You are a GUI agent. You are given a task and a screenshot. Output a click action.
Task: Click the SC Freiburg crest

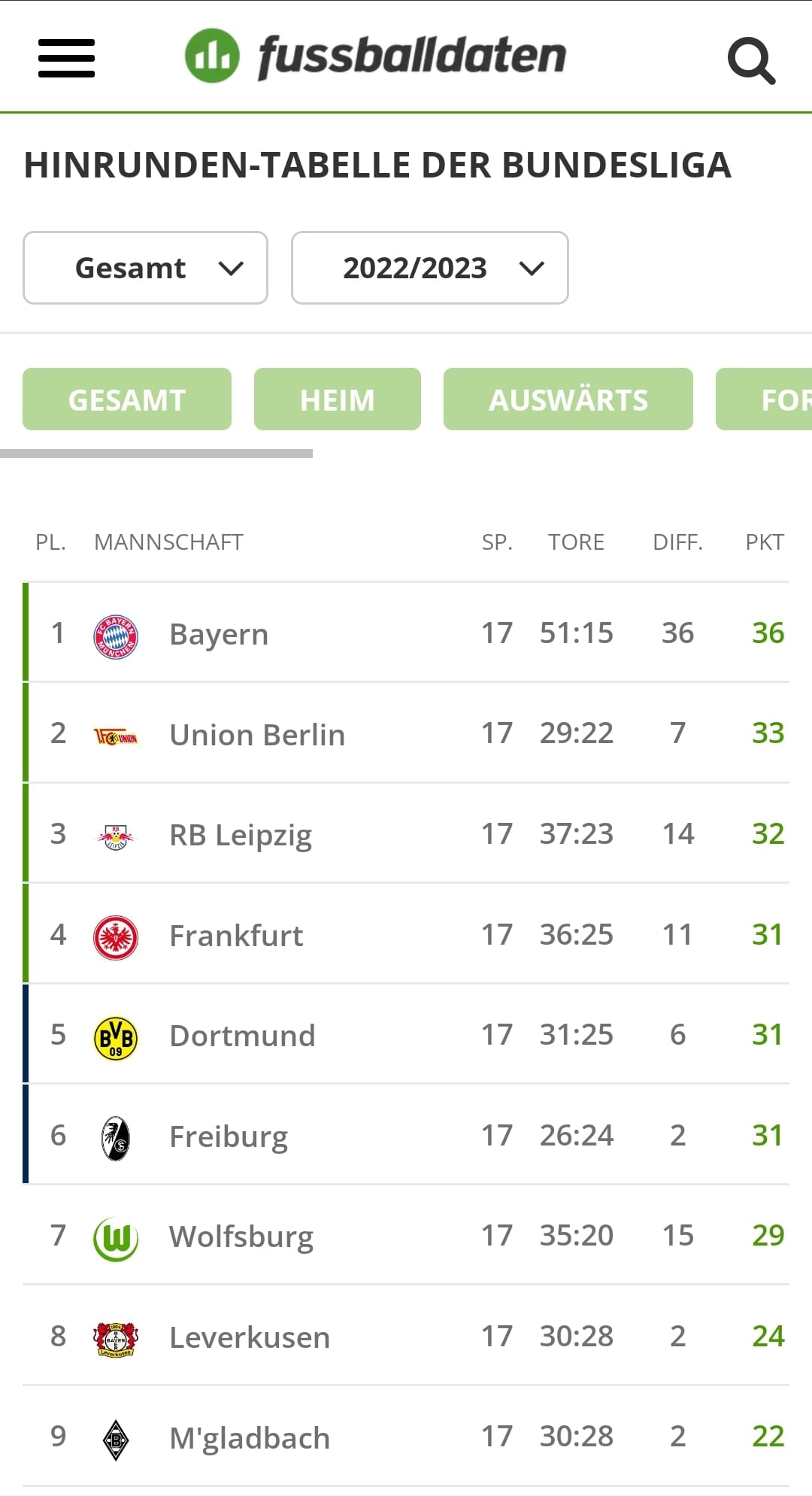(116, 1138)
